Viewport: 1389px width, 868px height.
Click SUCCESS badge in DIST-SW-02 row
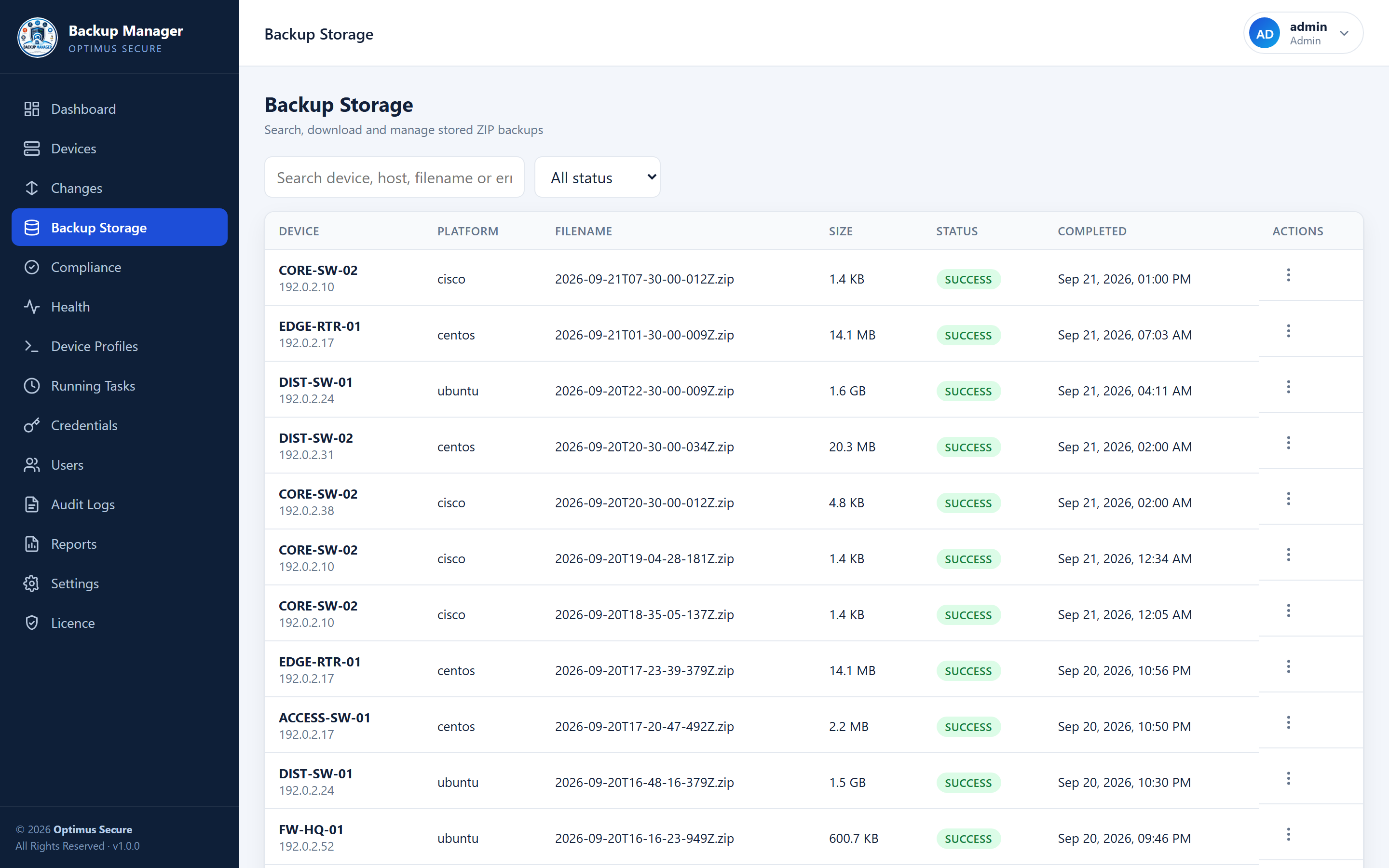coord(968,447)
